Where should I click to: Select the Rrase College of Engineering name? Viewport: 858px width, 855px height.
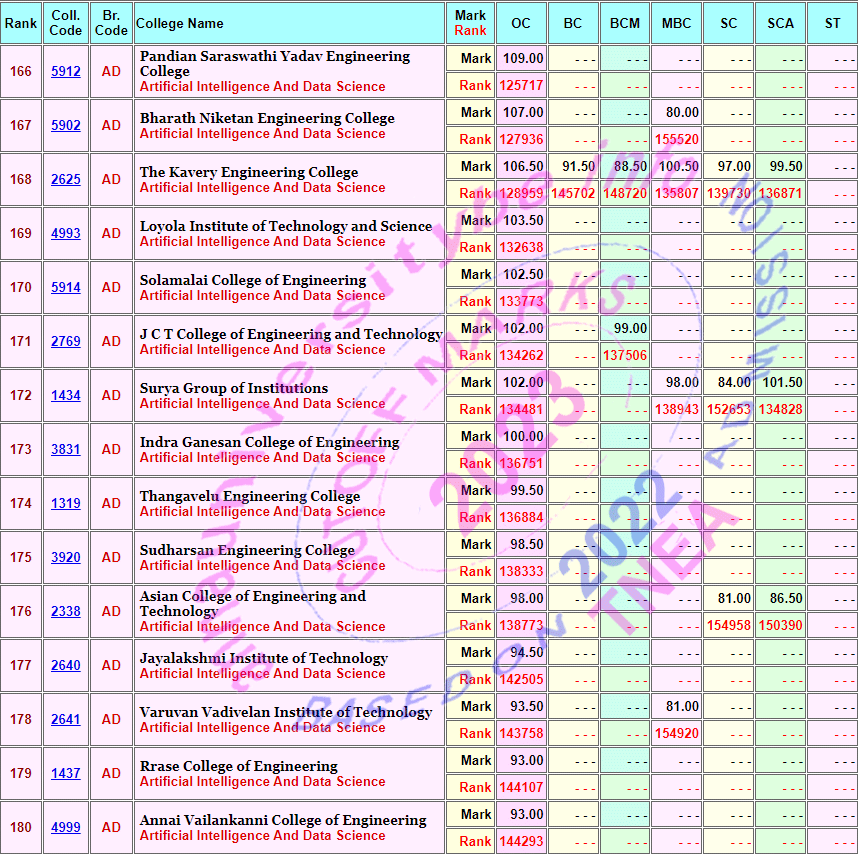point(239,766)
